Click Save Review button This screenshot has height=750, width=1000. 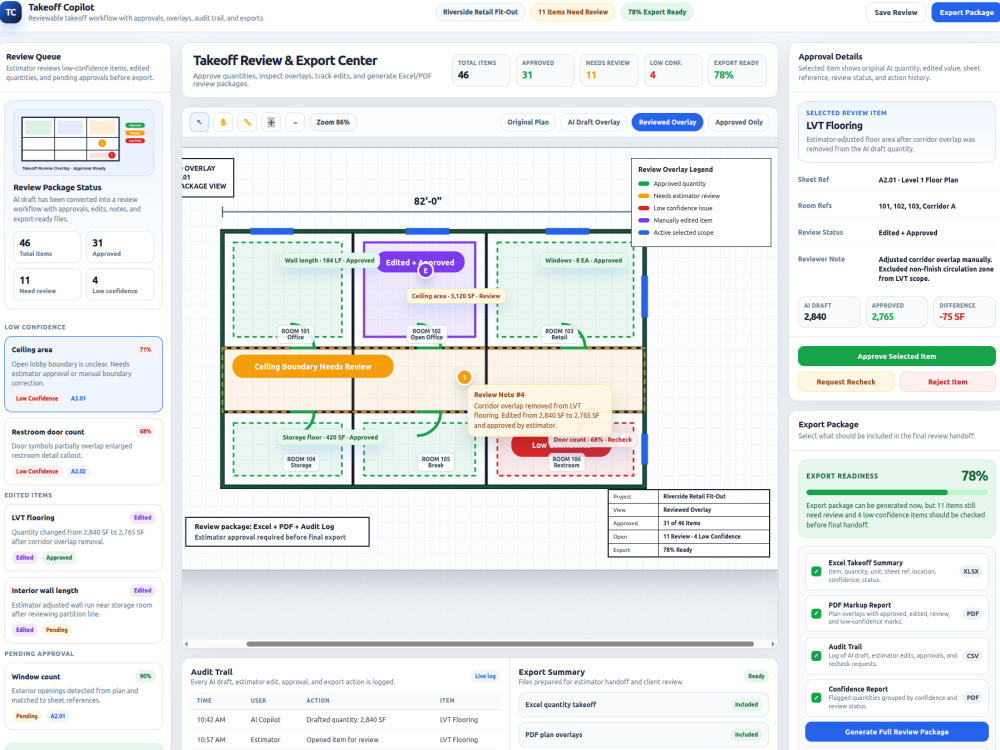pyautogui.click(x=895, y=12)
